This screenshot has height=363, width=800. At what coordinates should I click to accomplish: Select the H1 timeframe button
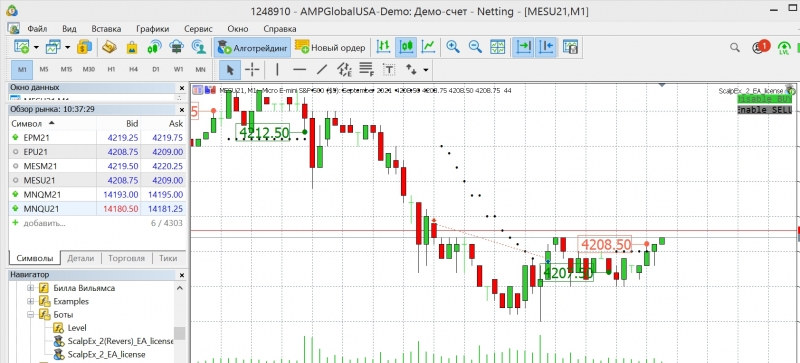(x=111, y=70)
